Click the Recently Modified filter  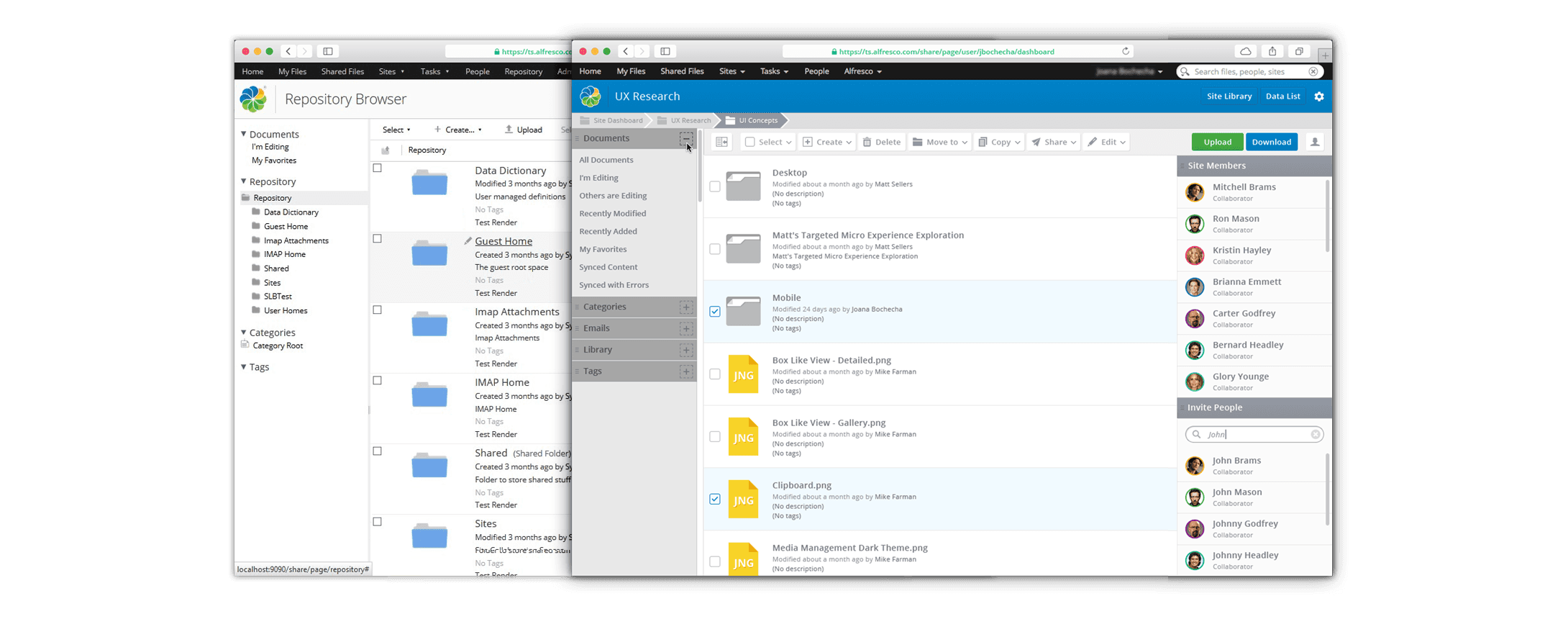(613, 213)
